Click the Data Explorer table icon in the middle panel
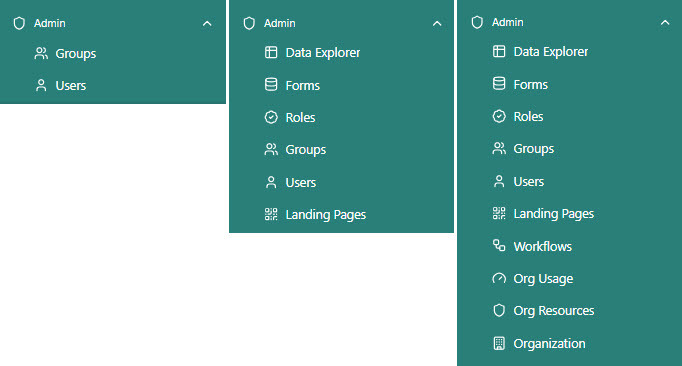Image resolution: width=682 pixels, height=366 pixels. (x=271, y=52)
